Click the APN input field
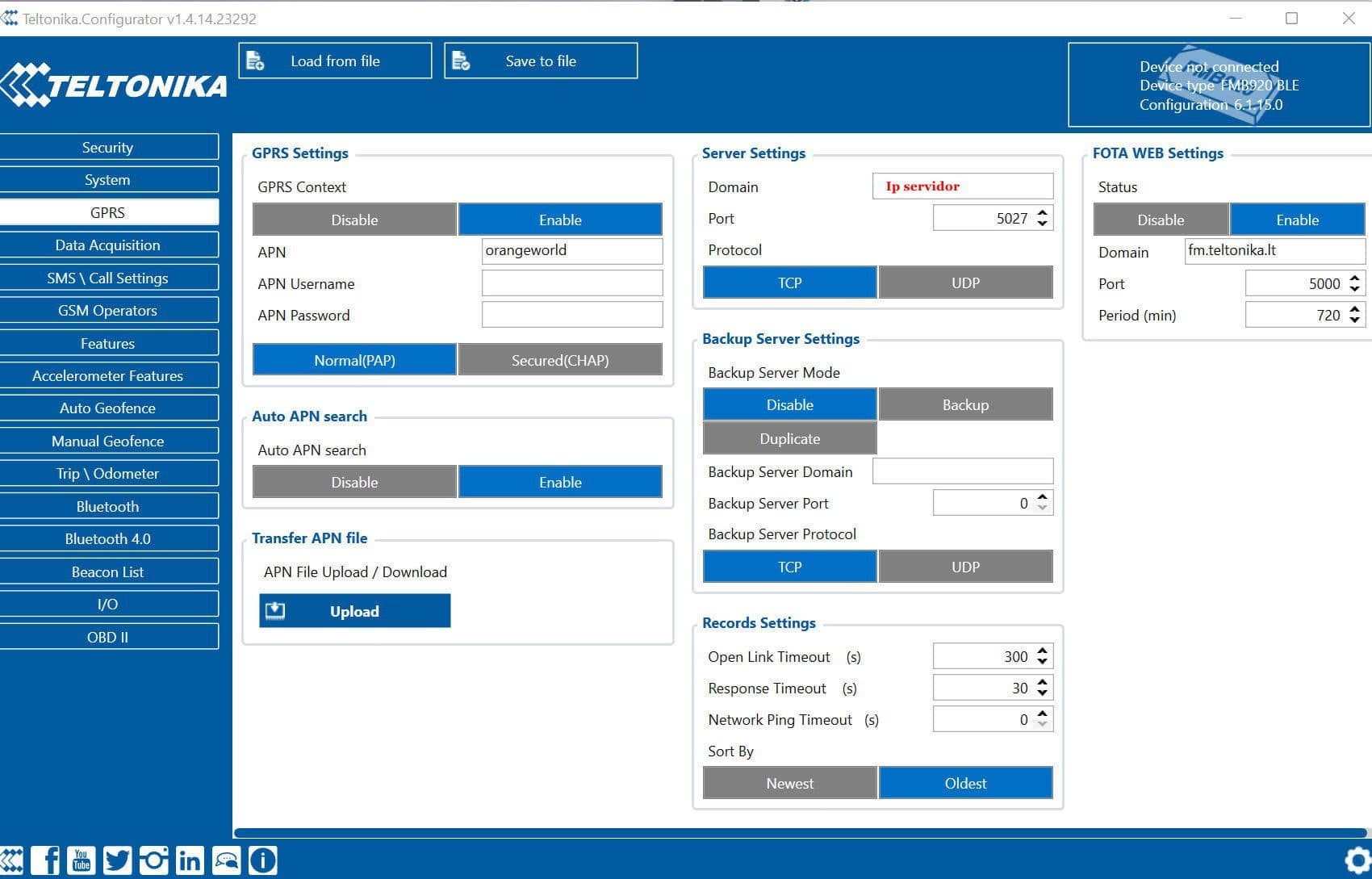 (572, 251)
